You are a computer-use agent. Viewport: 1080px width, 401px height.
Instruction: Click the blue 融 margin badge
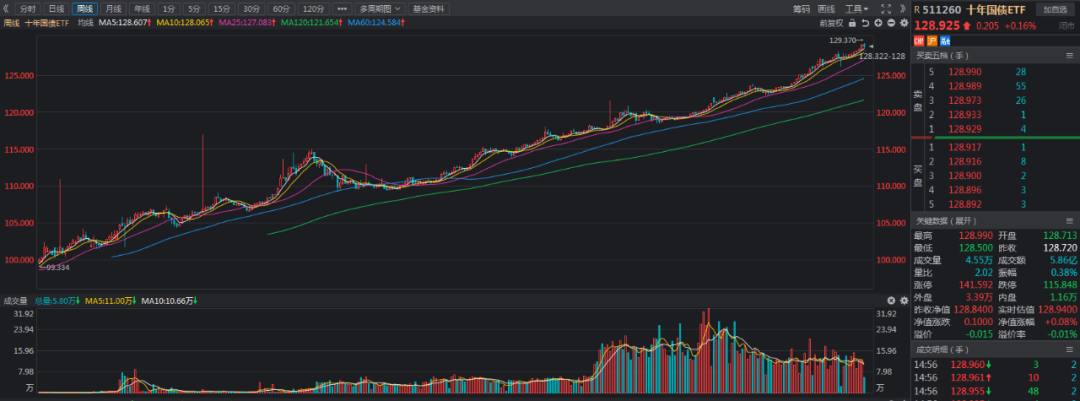945,41
